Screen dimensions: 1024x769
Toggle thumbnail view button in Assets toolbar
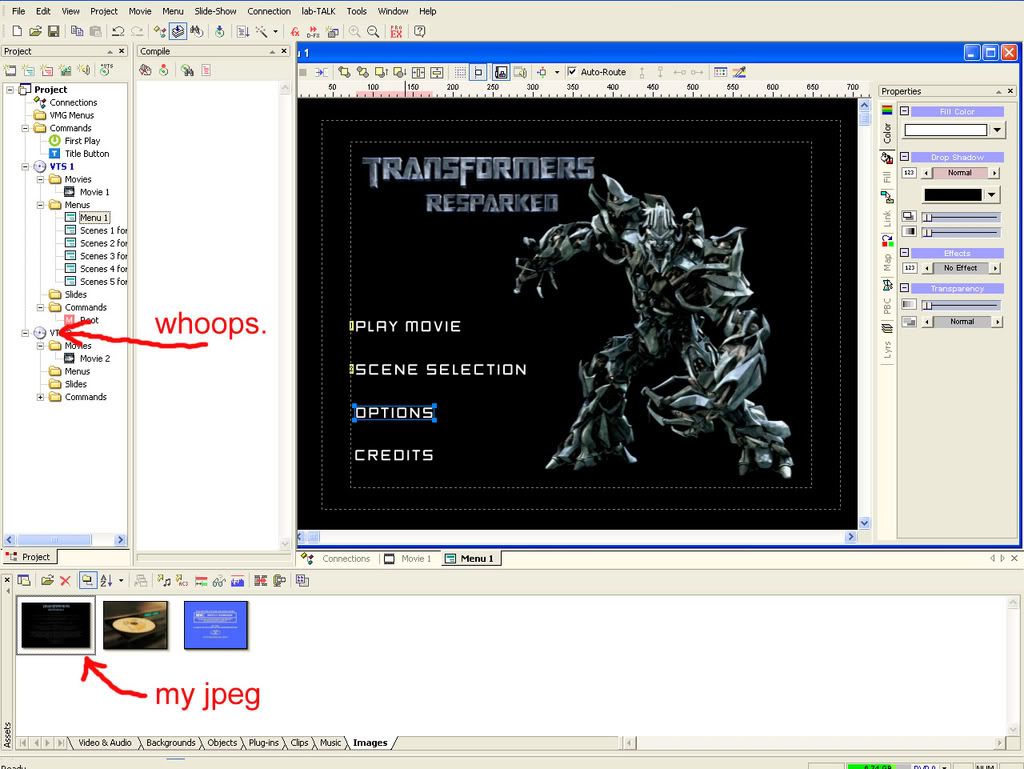click(x=87, y=580)
